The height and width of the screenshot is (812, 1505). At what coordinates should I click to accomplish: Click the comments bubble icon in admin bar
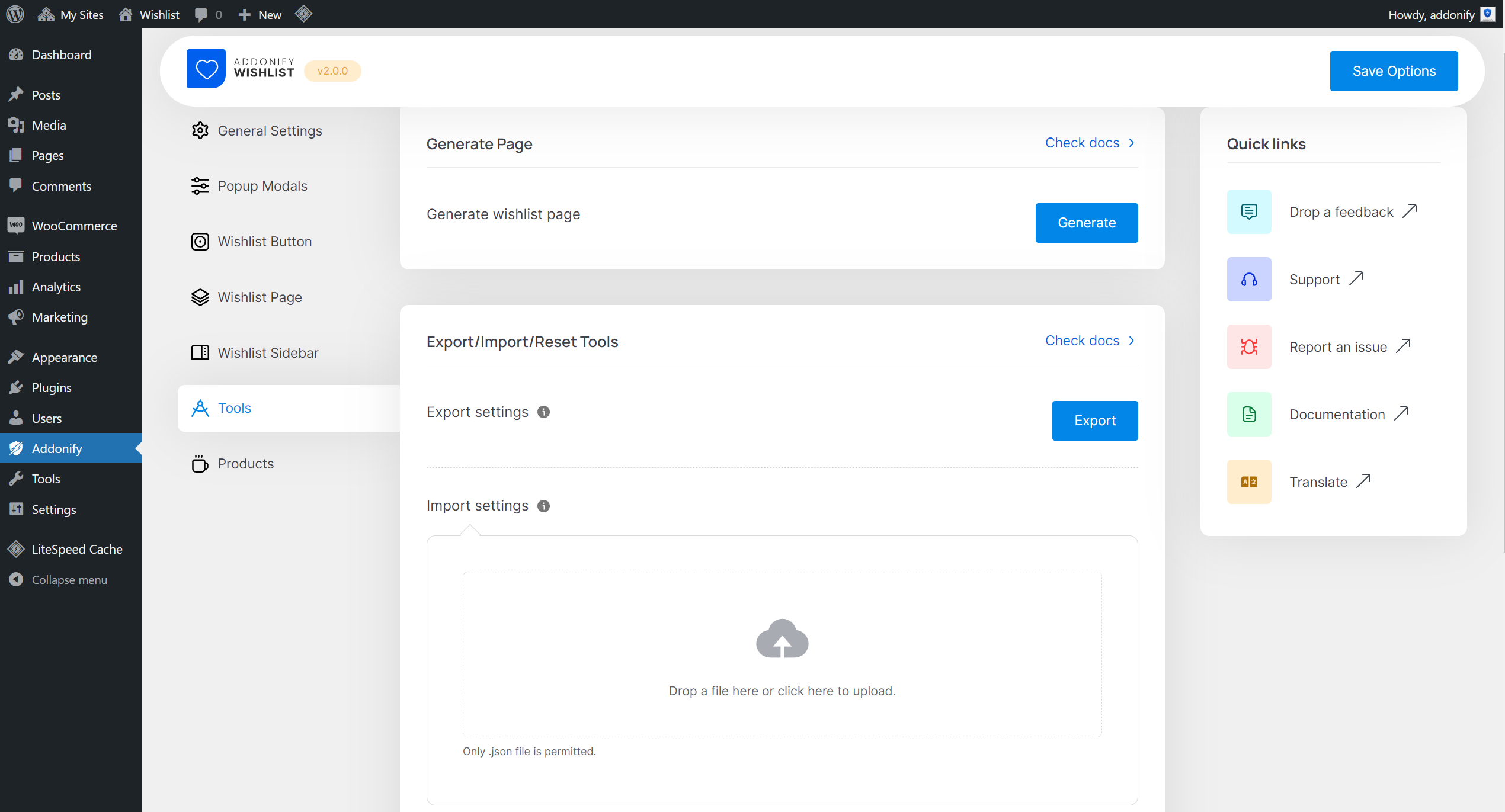pyautogui.click(x=201, y=15)
